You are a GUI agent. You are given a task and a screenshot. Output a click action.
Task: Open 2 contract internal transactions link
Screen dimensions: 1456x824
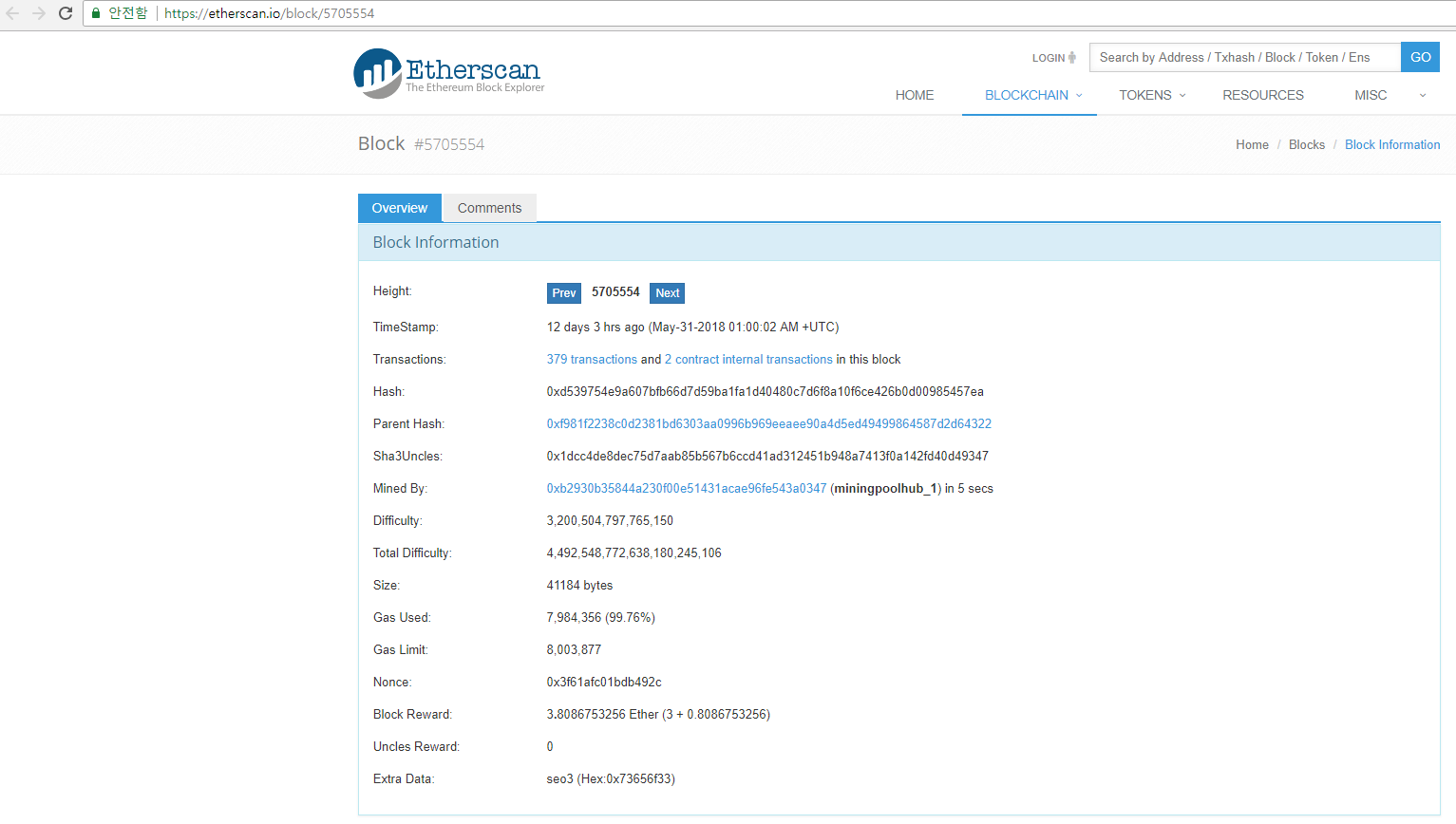coord(748,360)
